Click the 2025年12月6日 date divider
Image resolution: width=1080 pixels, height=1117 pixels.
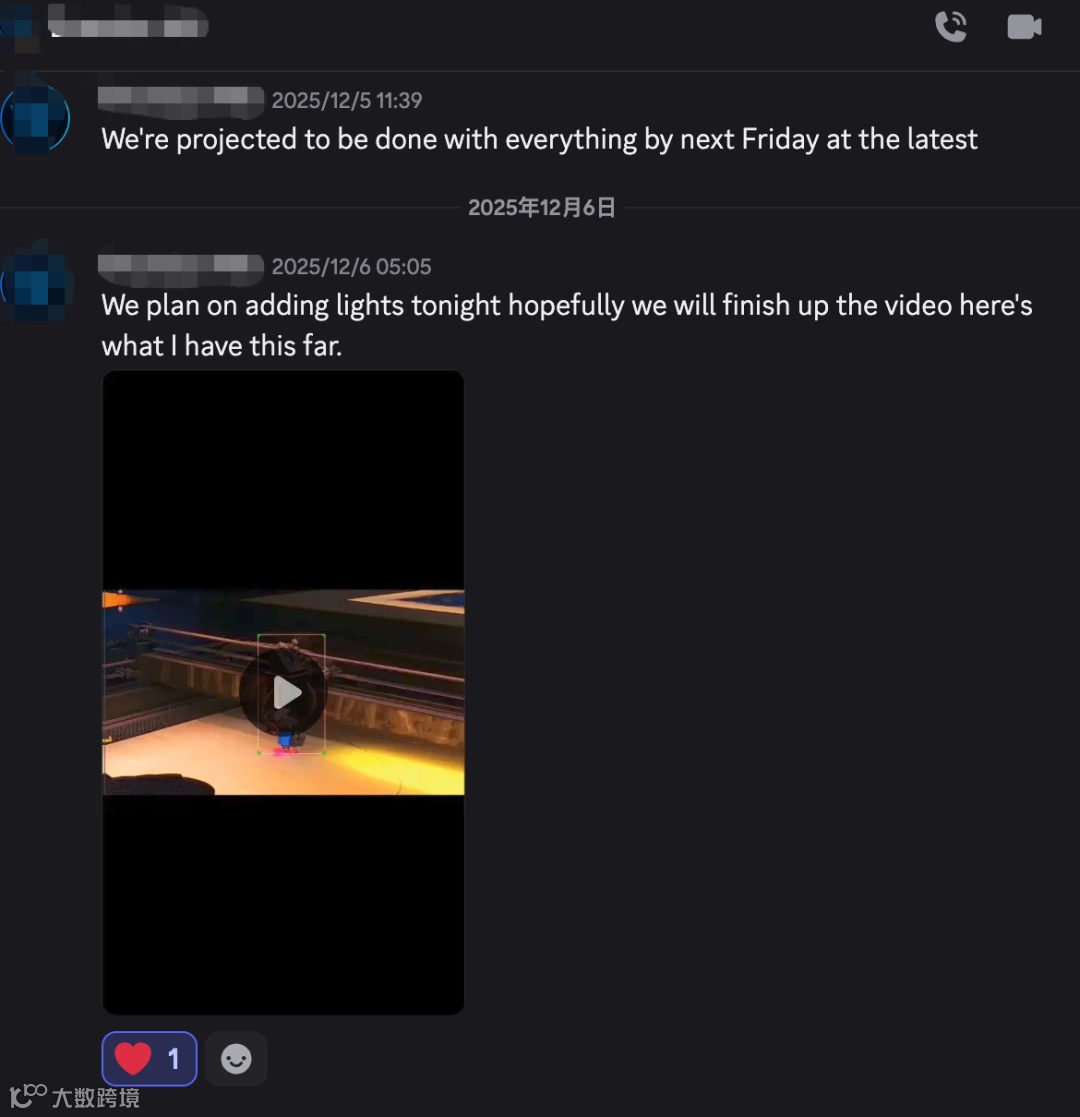point(541,207)
